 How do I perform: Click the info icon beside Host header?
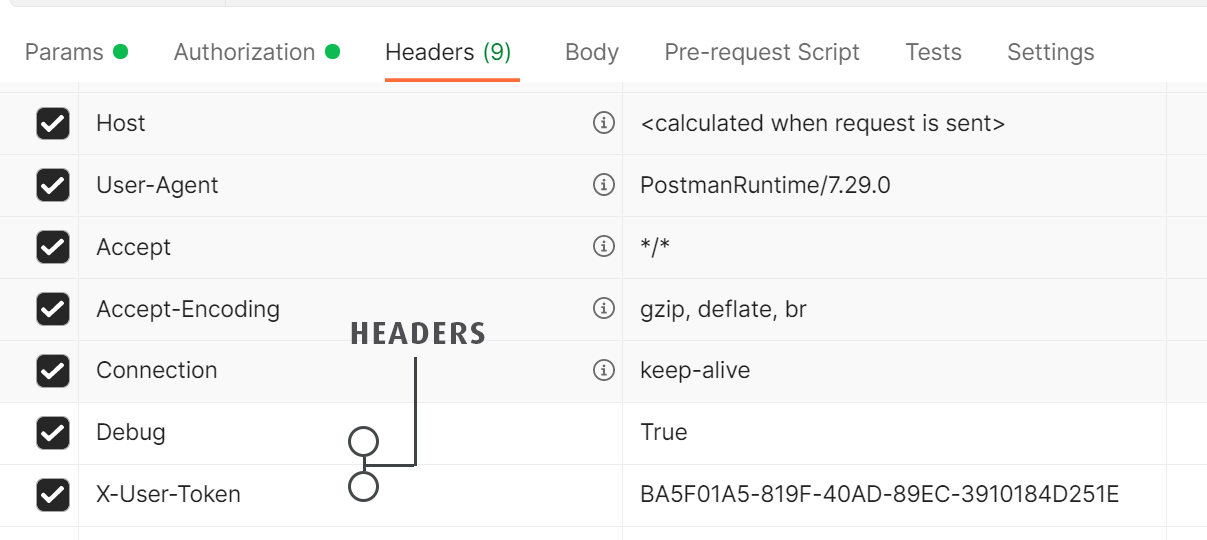pos(603,123)
